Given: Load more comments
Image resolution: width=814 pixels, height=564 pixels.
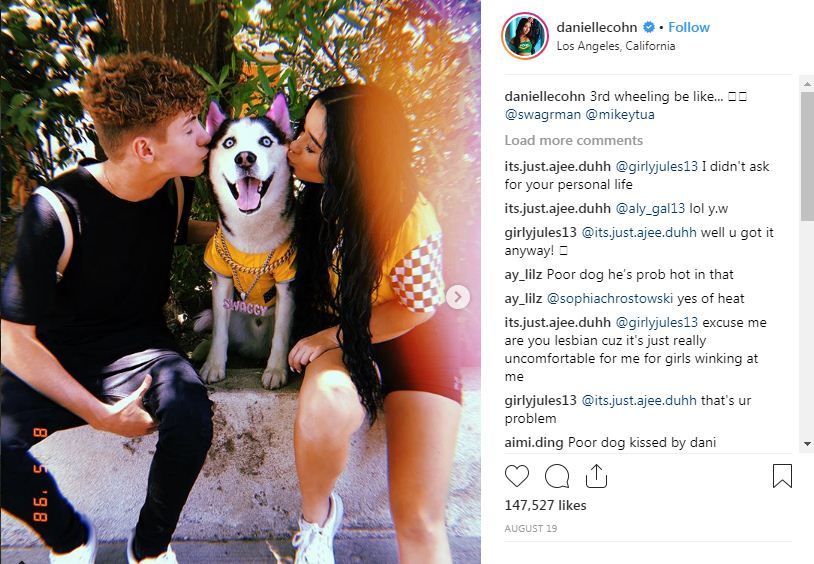Looking at the screenshot, I should click(573, 140).
